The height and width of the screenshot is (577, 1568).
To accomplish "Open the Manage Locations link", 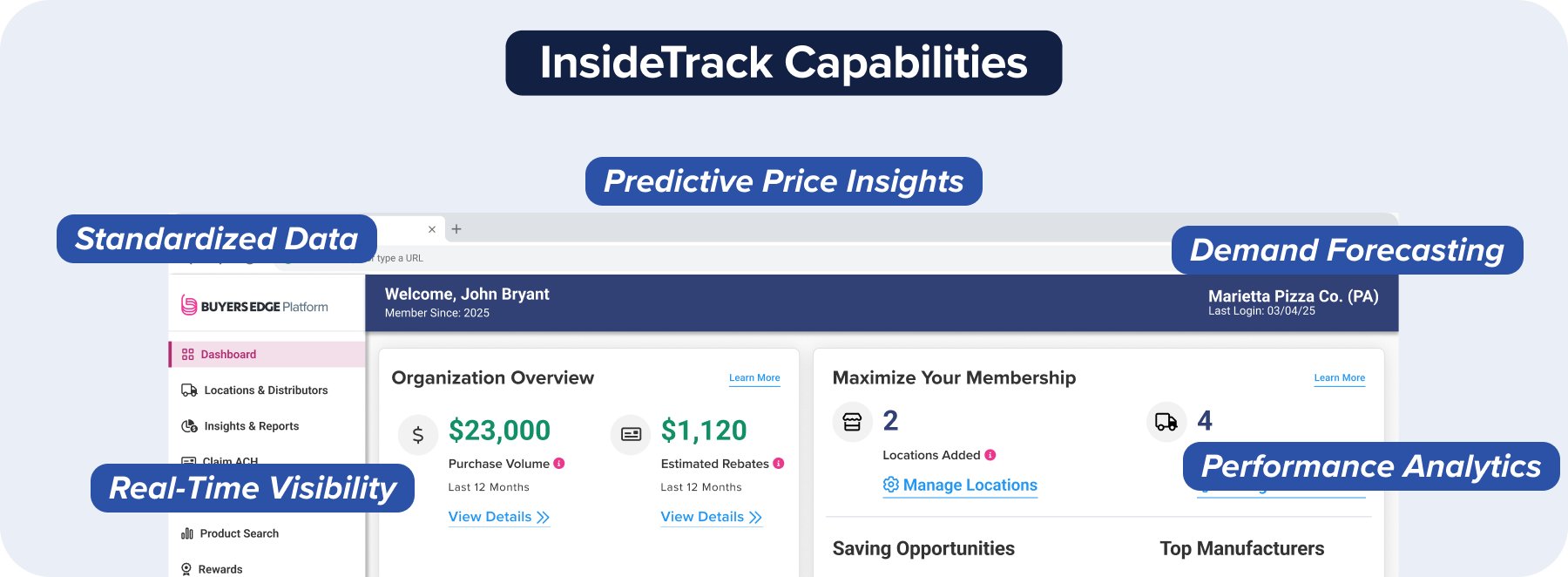I will click(970, 485).
